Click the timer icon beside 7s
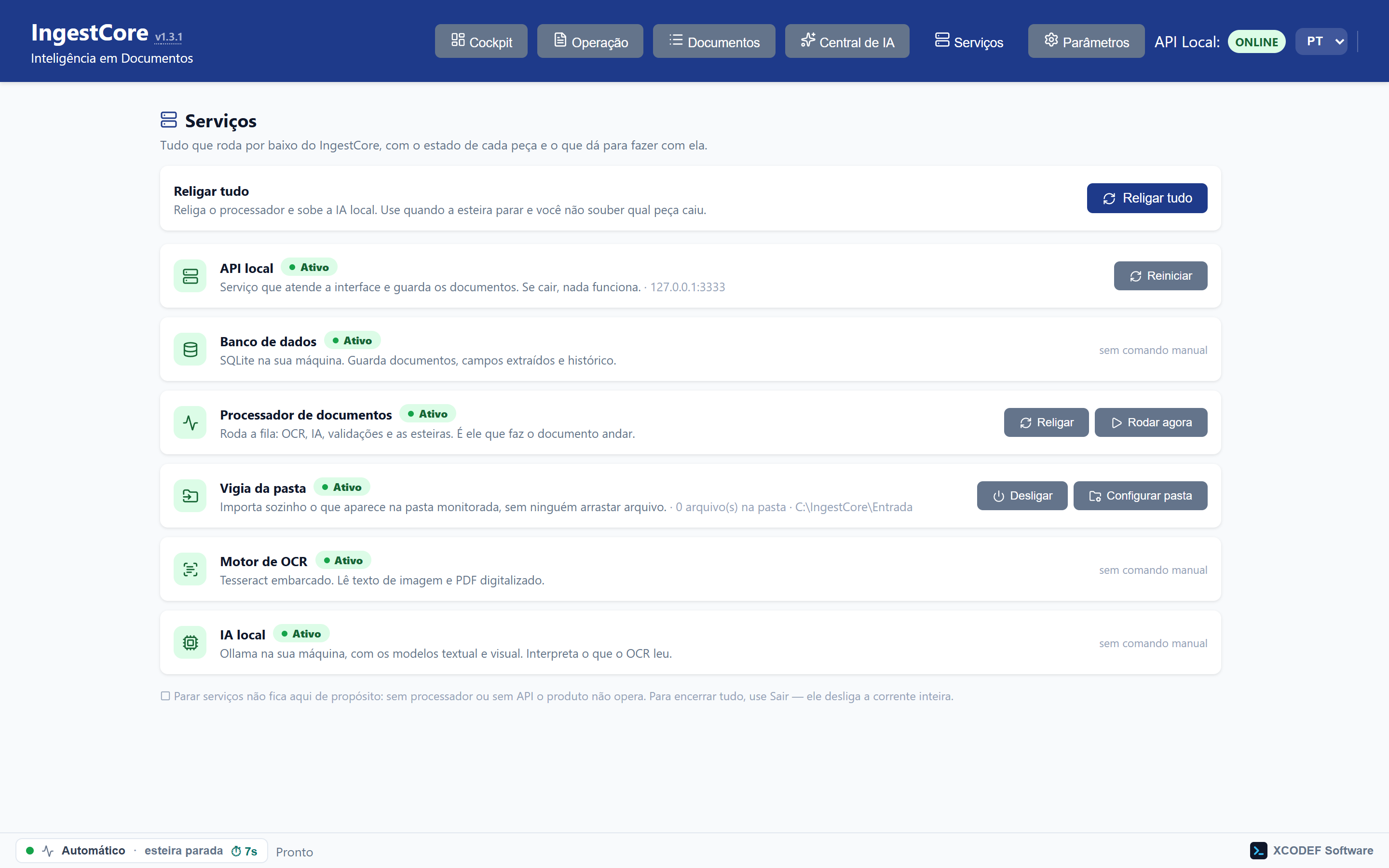The width and height of the screenshot is (1389, 868). [236, 851]
